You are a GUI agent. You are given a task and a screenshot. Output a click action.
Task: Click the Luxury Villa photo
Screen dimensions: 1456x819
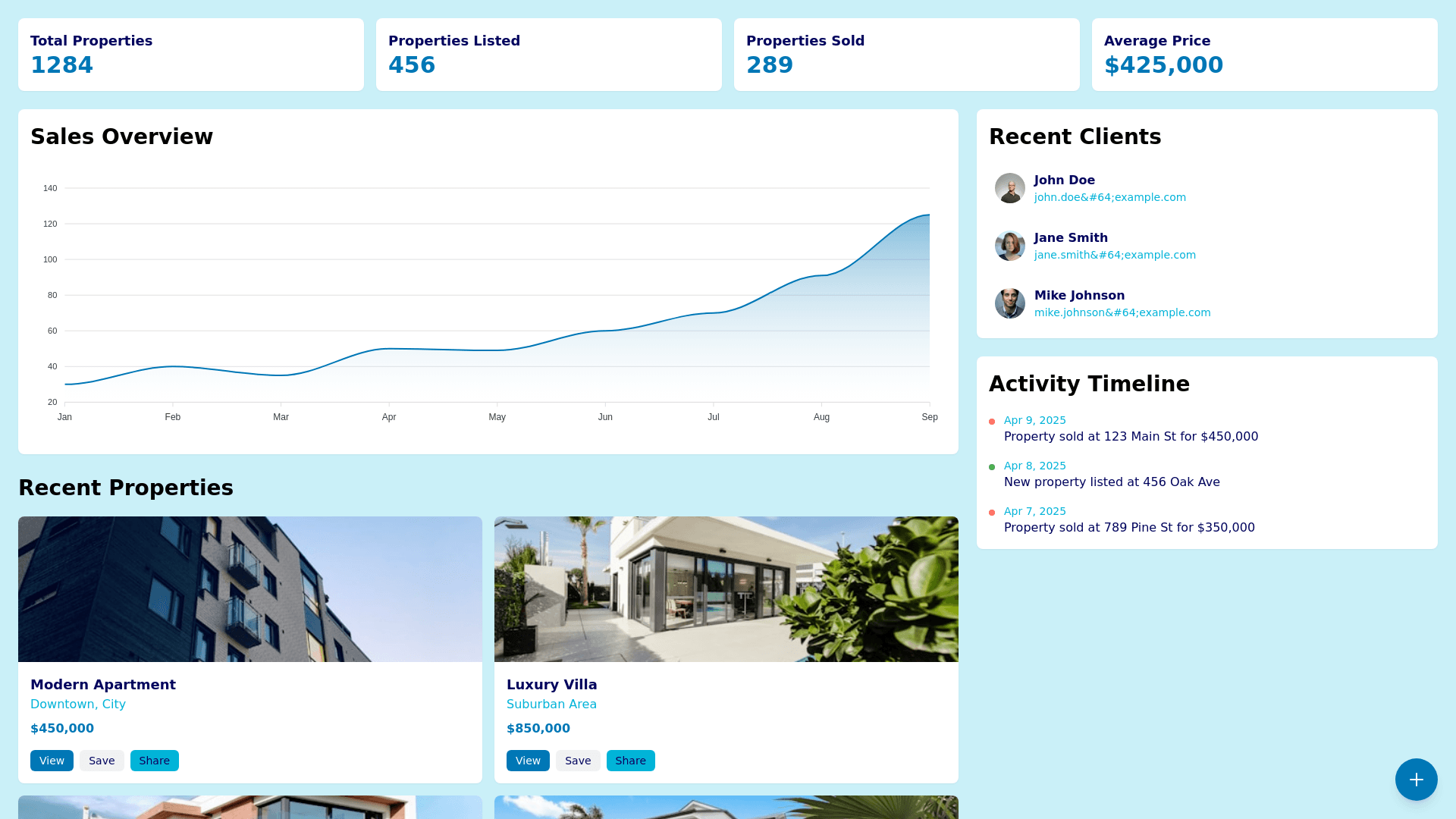pyautogui.click(x=726, y=589)
